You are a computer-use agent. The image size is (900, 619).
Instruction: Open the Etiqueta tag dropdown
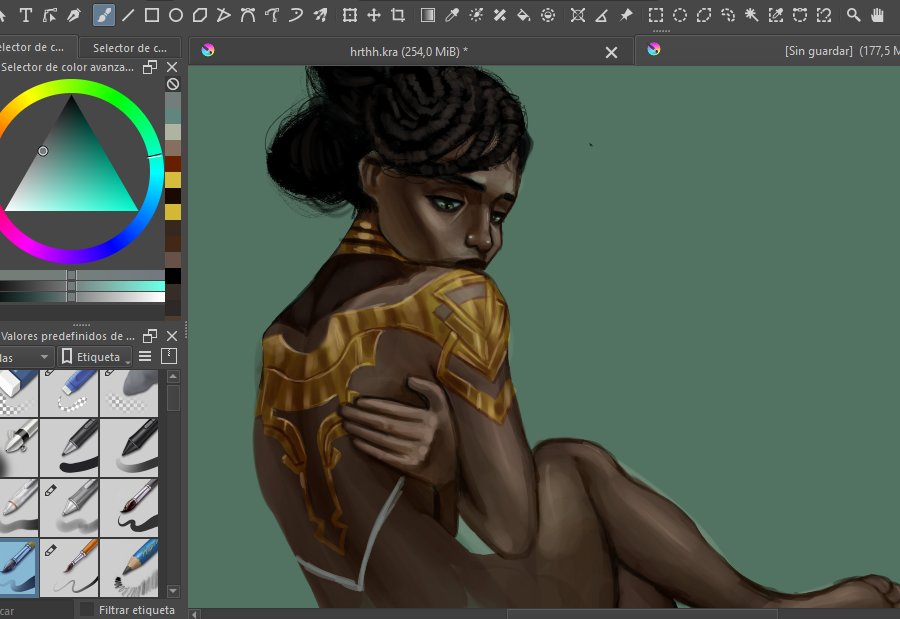click(x=94, y=357)
